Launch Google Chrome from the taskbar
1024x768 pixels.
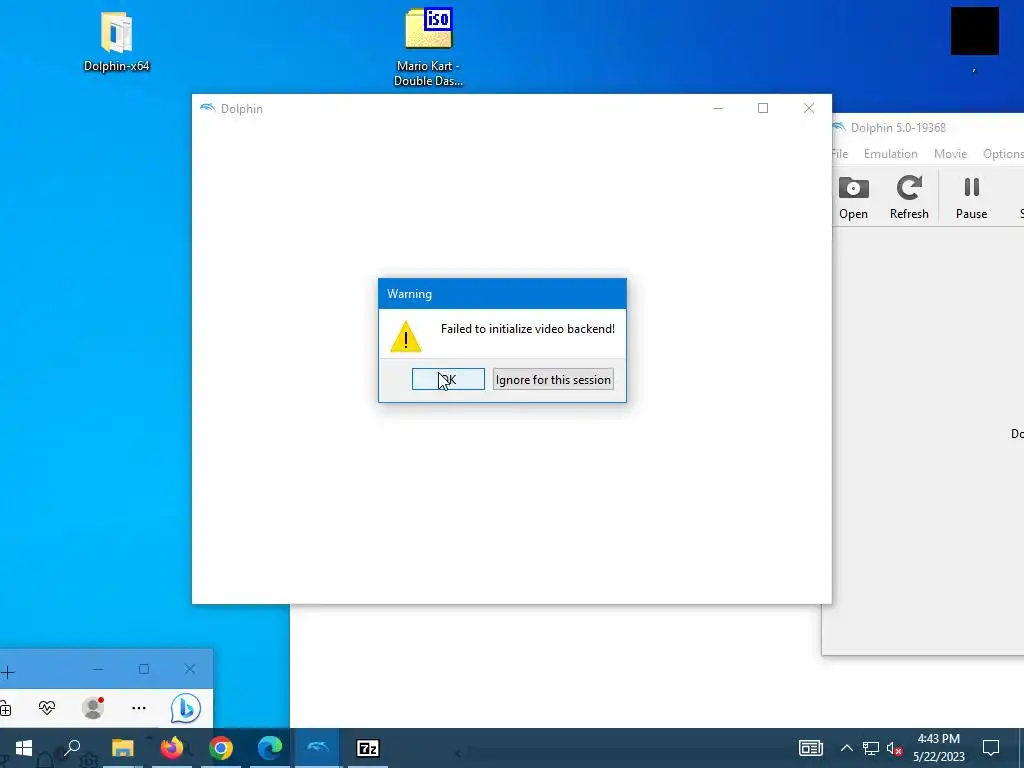(221, 748)
